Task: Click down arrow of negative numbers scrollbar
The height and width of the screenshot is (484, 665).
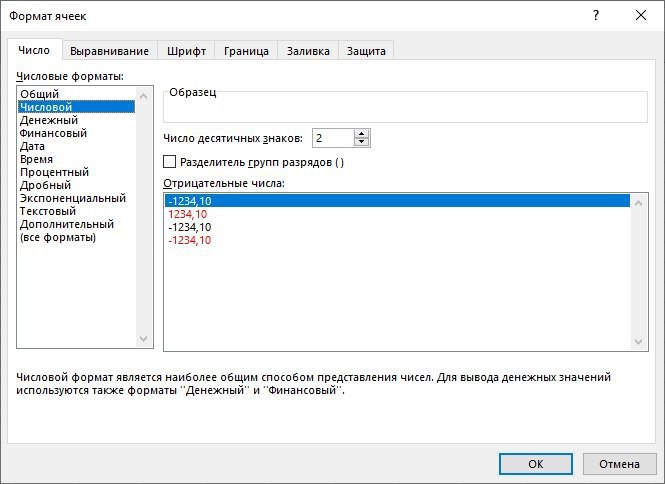Action: tap(638, 341)
